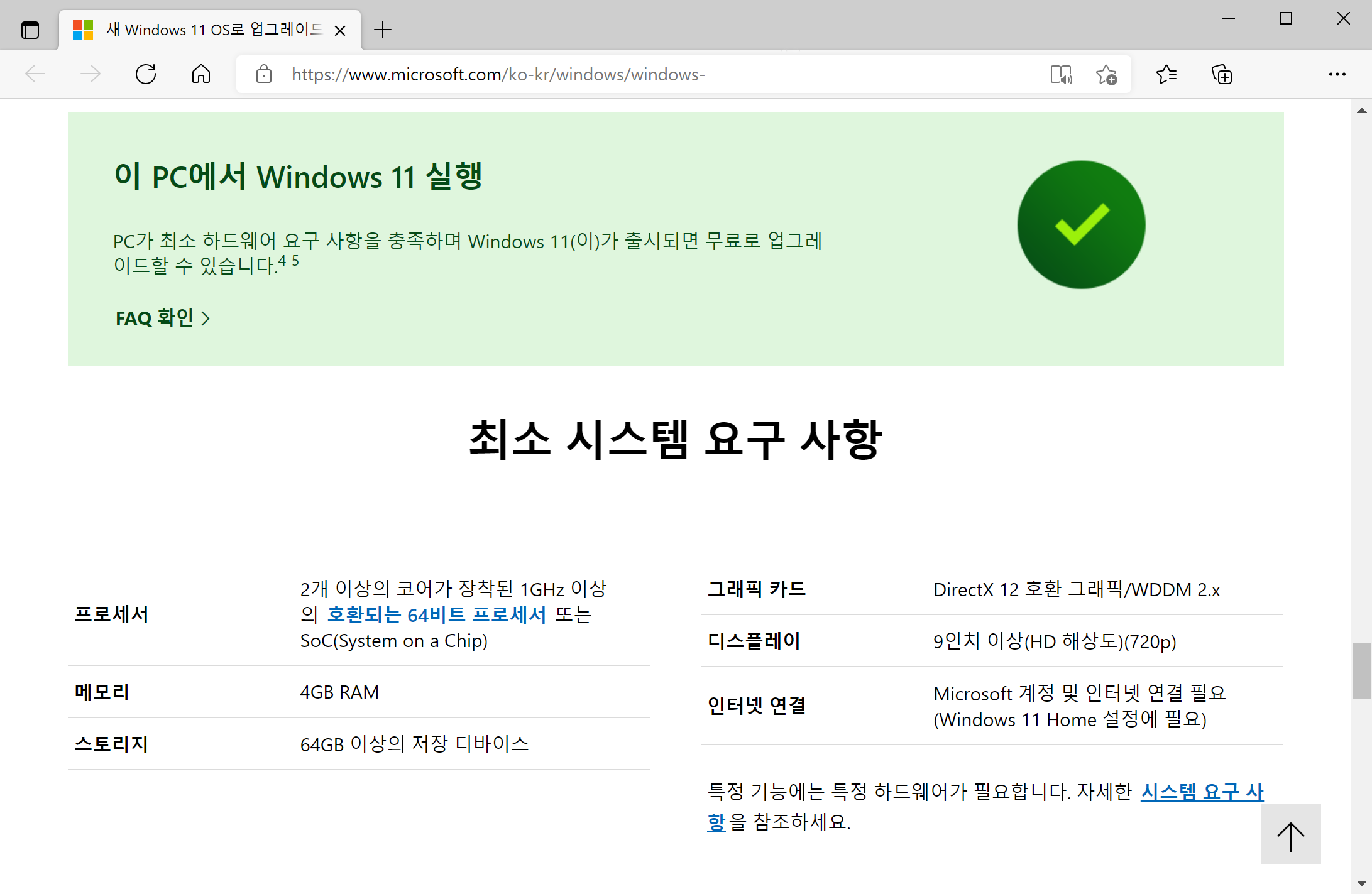Screen dimensions: 1372x894
Task: Click the 그래픽 카드 row label
Action: (x=756, y=589)
